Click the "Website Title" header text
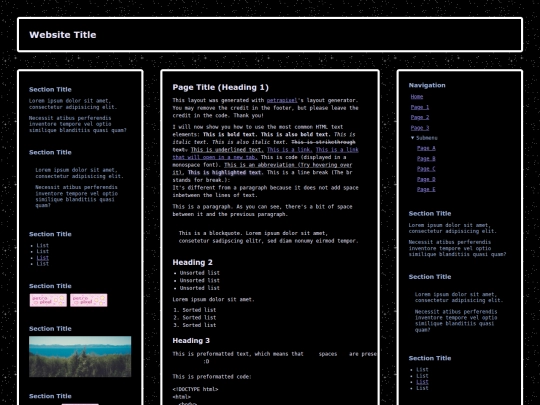This screenshot has width=540, height=405. coord(63,35)
